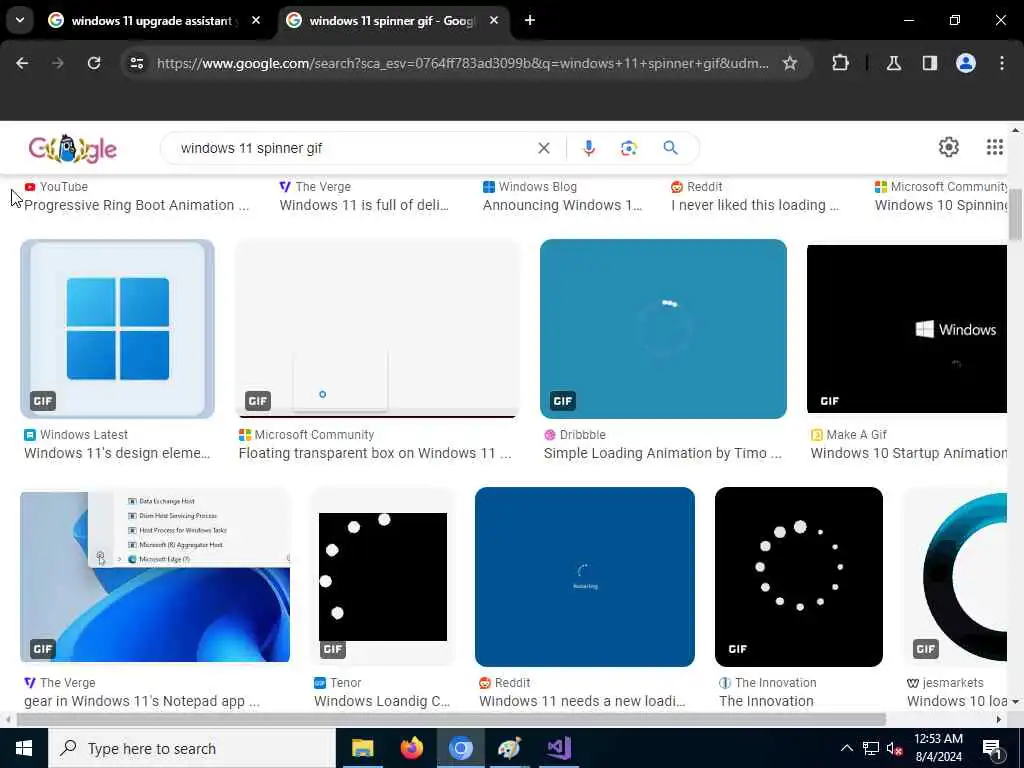Click the URL address bar
The width and height of the screenshot is (1024, 768).
pos(462,63)
